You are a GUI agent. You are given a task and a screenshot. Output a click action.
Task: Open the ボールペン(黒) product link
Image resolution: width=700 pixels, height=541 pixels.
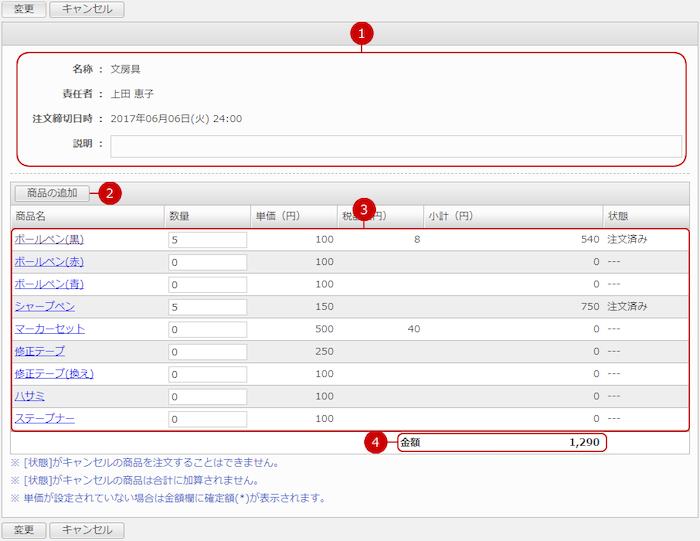(49, 240)
